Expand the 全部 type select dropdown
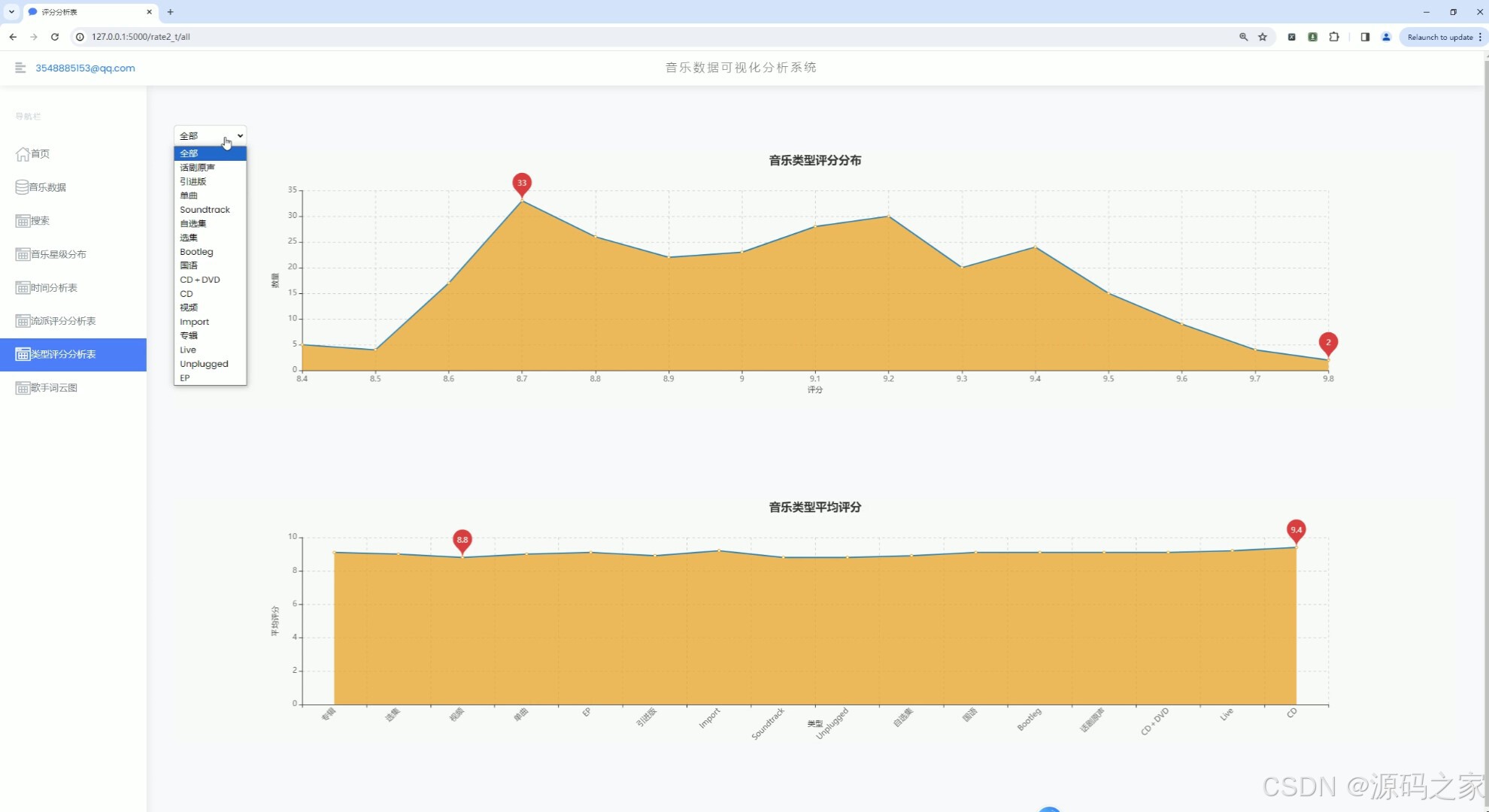This screenshot has width=1489, height=812. [x=210, y=136]
